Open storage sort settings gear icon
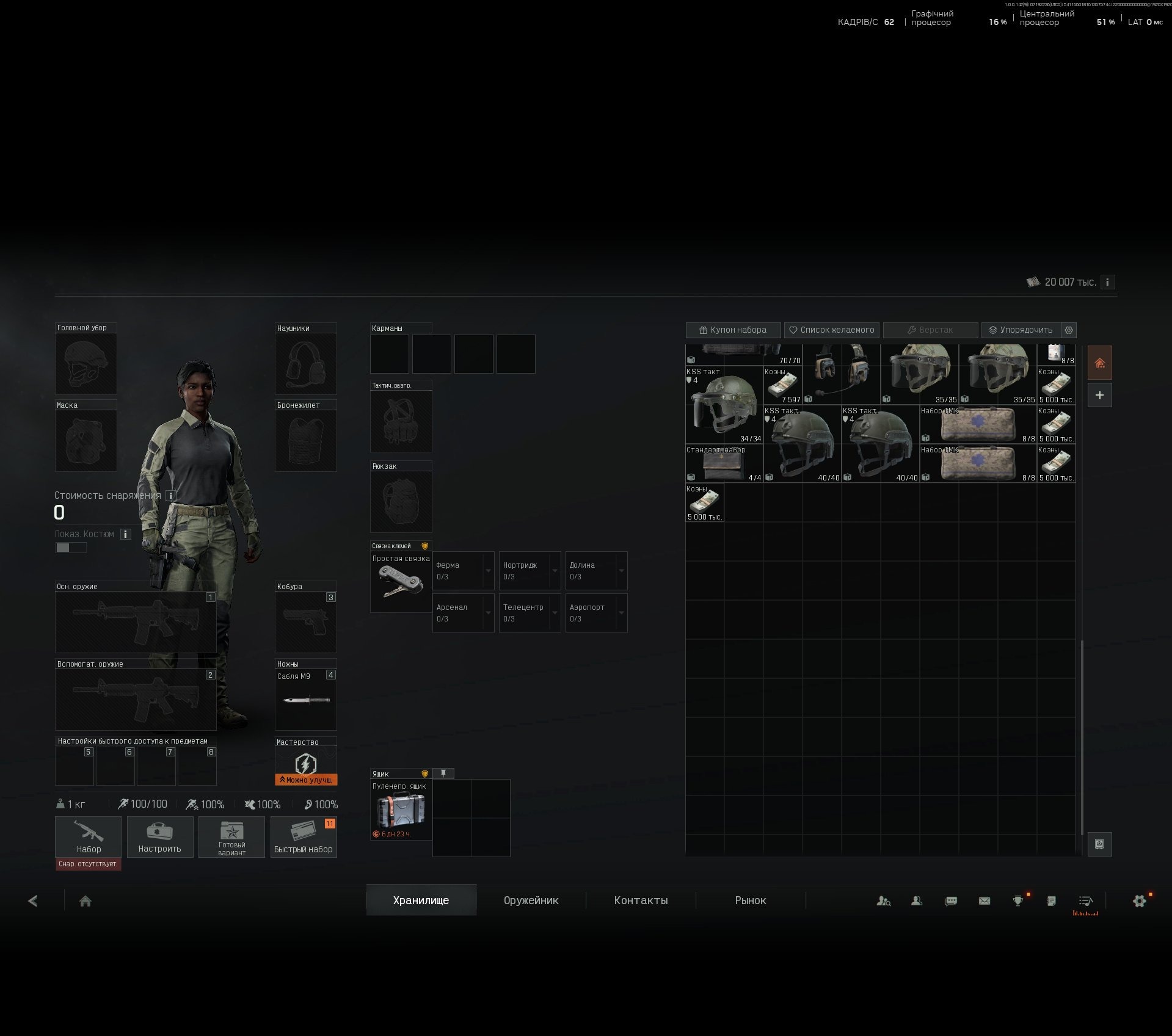 point(1069,330)
